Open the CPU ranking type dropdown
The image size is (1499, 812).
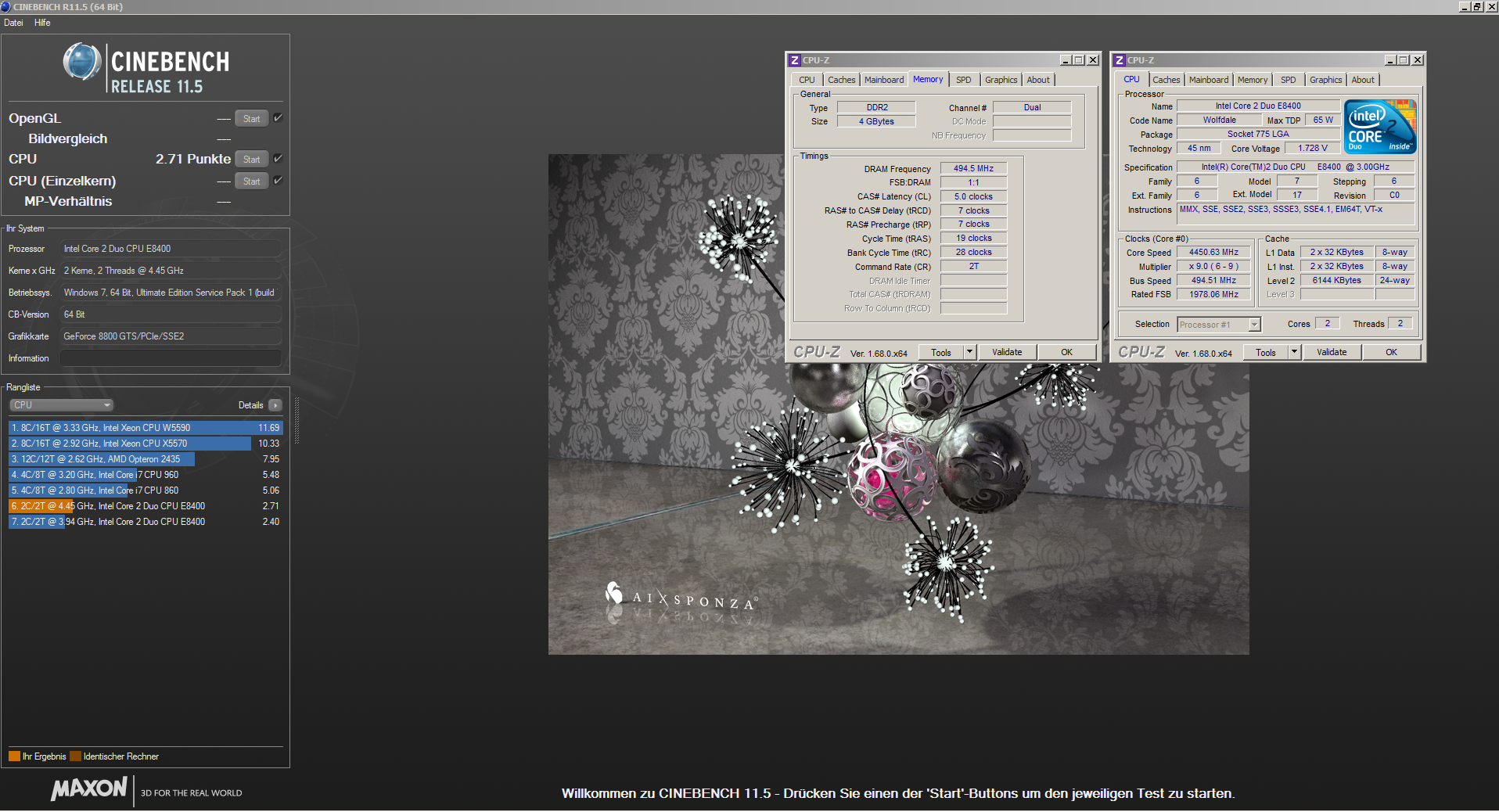[61, 405]
